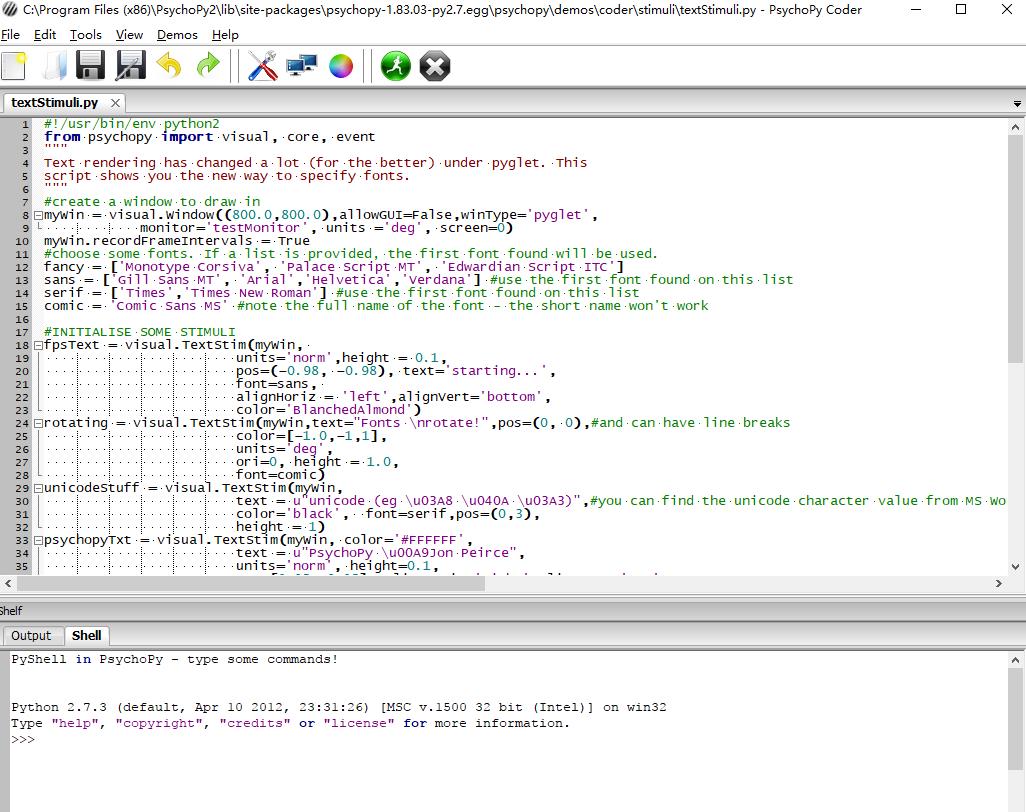Stop the script with X icon
The height and width of the screenshot is (812, 1026).
tap(435, 66)
